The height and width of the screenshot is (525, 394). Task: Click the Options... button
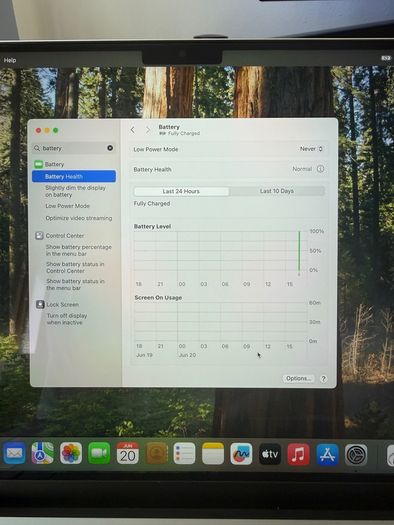coord(298,378)
